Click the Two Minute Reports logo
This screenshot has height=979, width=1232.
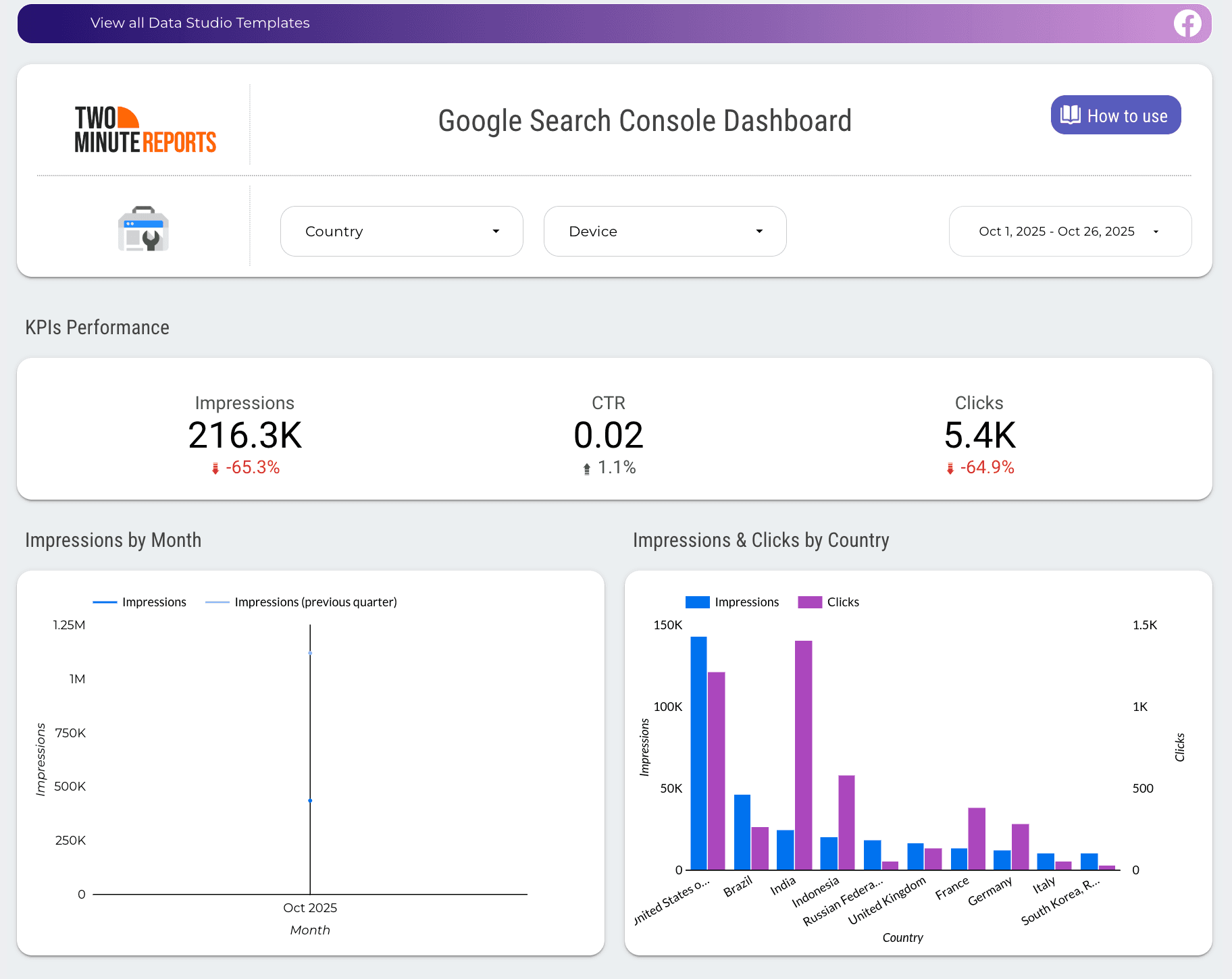pos(145,128)
